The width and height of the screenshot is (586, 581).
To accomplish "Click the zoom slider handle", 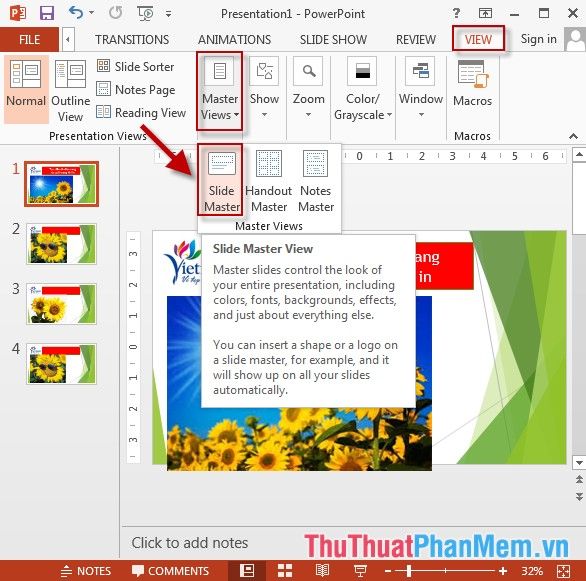I will pyautogui.click(x=409, y=571).
